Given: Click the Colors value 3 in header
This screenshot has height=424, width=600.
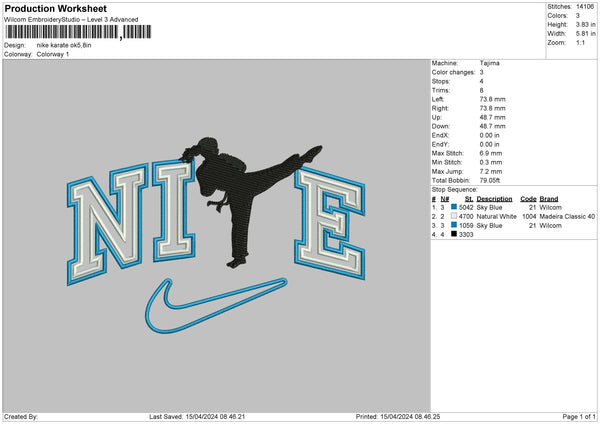Looking at the screenshot, I should 578,16.
